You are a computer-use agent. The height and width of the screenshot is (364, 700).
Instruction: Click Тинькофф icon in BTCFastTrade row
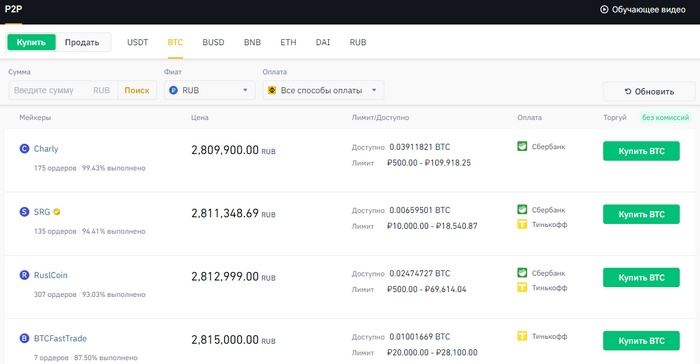click(522, 336)
